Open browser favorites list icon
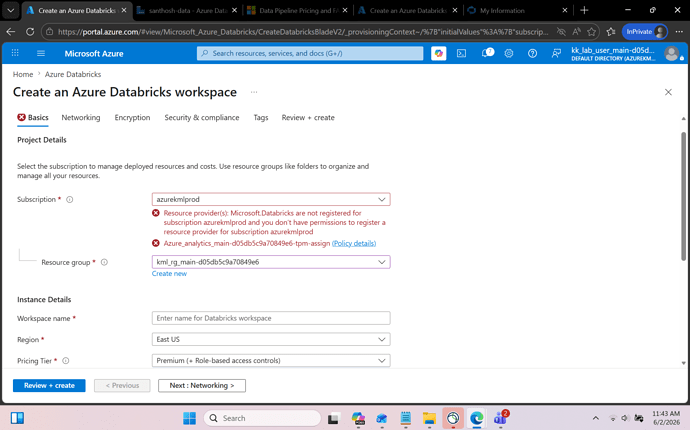Image resolution: width=690 pixels, height=430 pixels. pyautogui.click(x=611, y=32)
